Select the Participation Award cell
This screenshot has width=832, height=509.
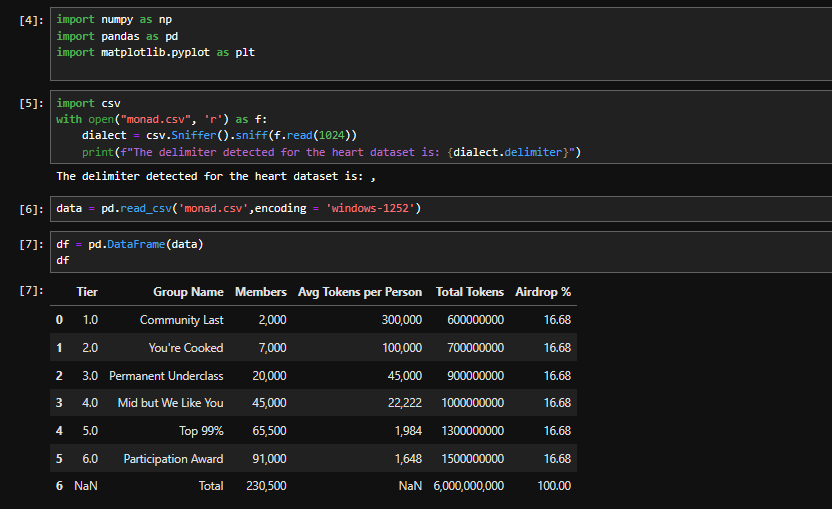(x=173, y=459)
